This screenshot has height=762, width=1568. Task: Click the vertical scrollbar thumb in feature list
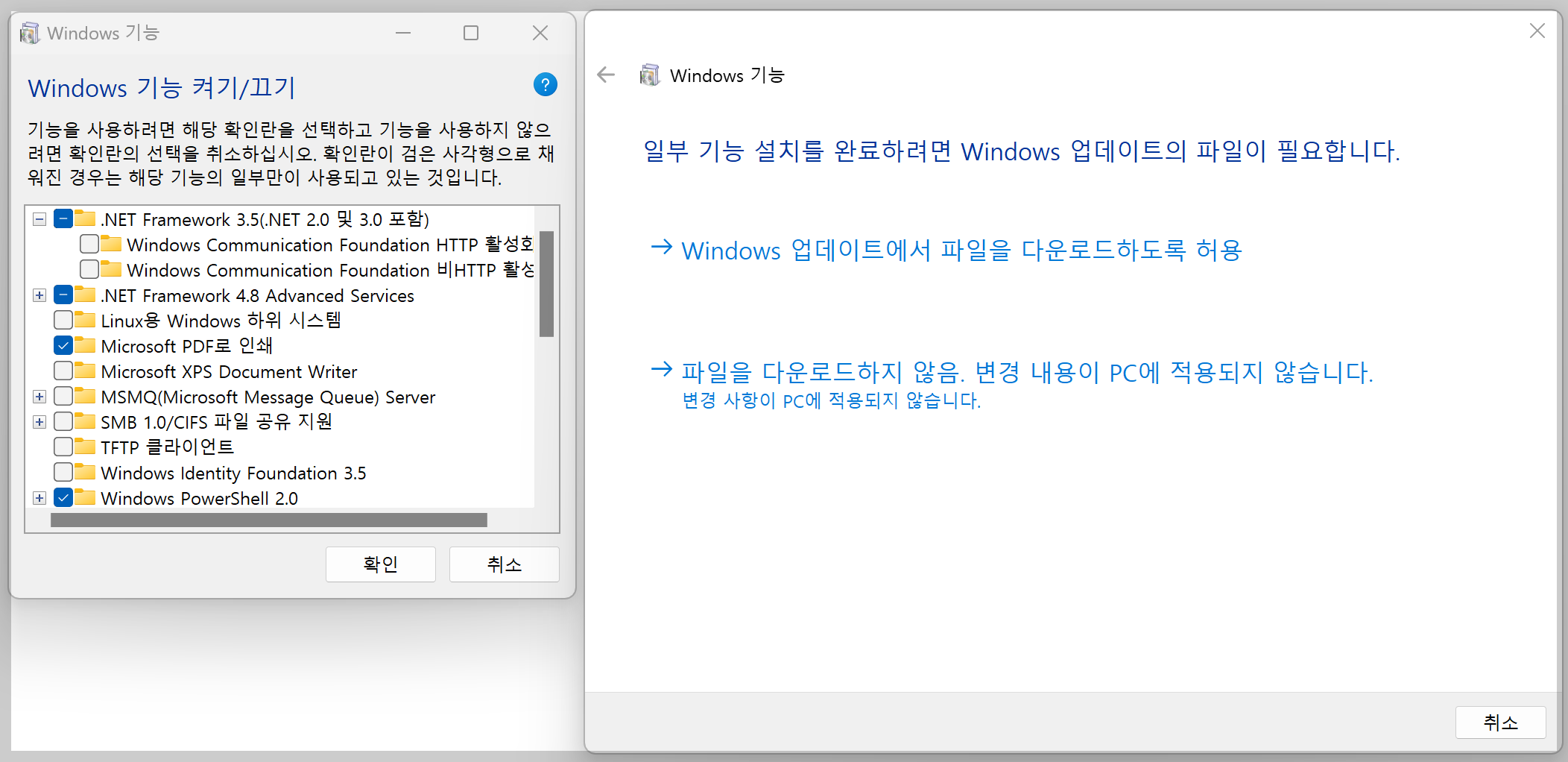(x=547, y=284)
